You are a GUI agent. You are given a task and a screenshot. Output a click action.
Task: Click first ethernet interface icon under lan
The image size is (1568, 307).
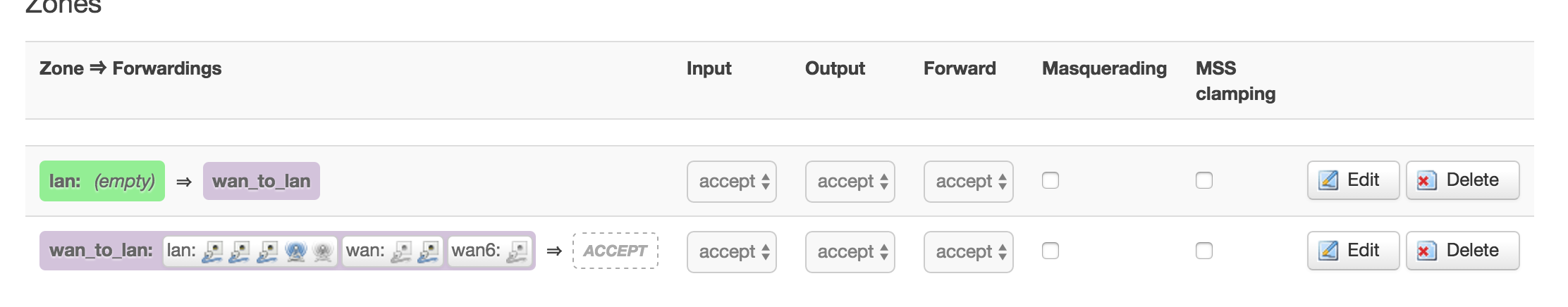pos(212,251)
